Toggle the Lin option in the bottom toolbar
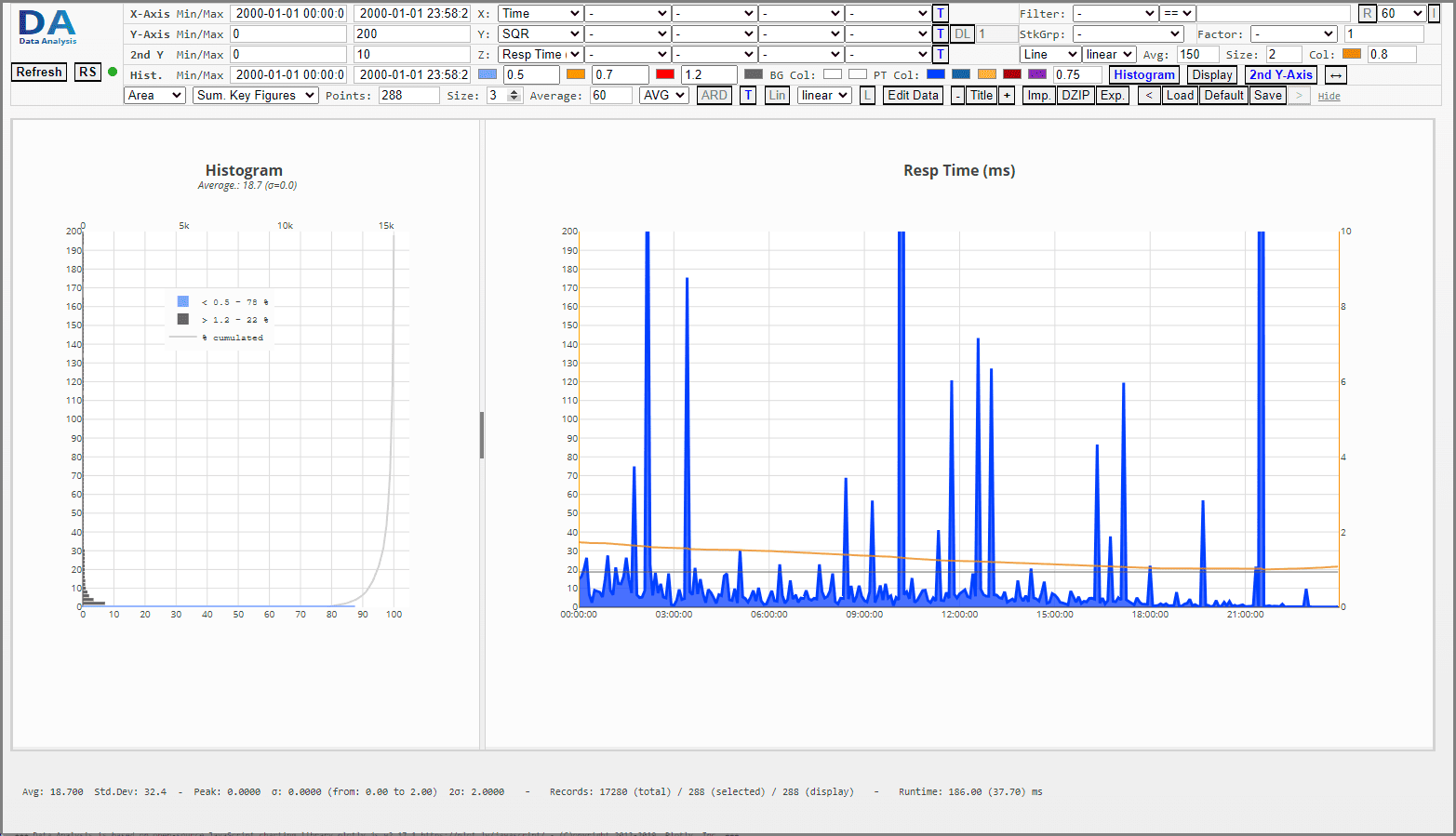1456x836 pixels. (777, 94)
